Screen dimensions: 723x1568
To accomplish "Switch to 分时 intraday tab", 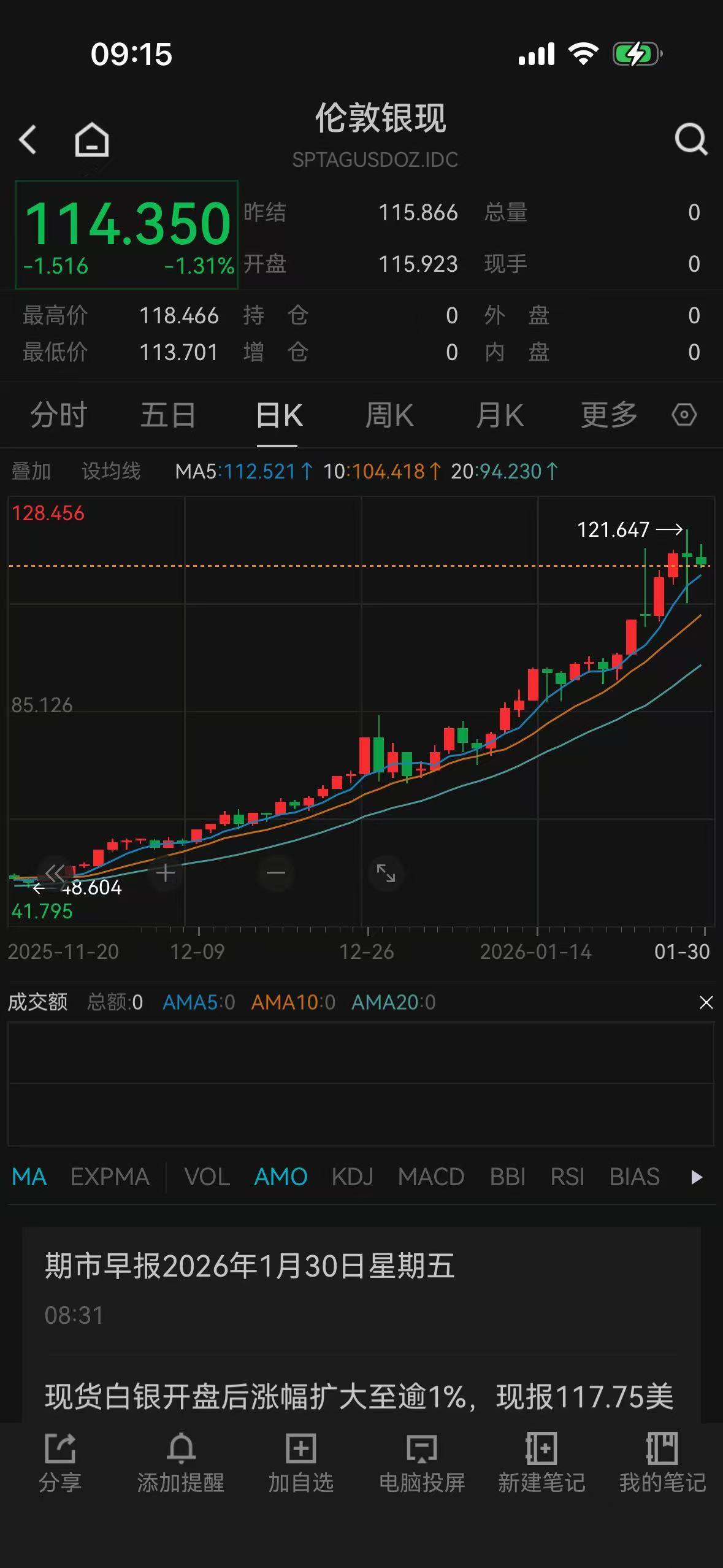I will coord(59,415).
